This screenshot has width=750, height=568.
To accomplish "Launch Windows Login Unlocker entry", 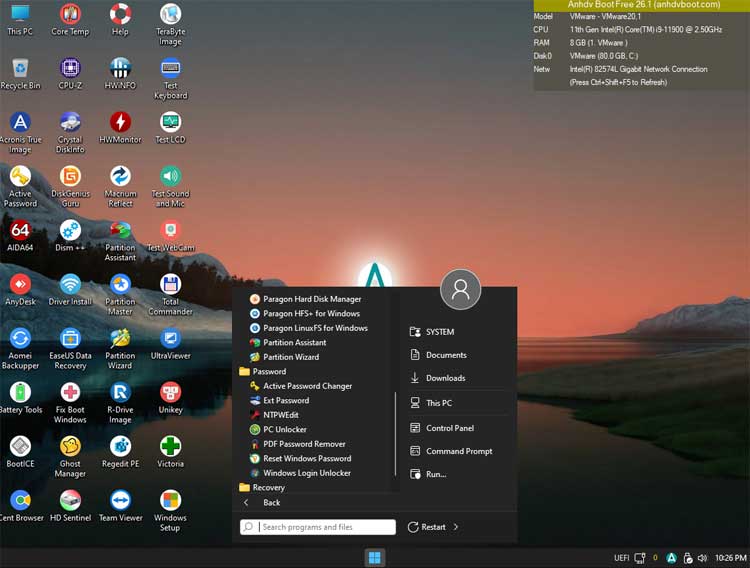I will pos(300,473).
